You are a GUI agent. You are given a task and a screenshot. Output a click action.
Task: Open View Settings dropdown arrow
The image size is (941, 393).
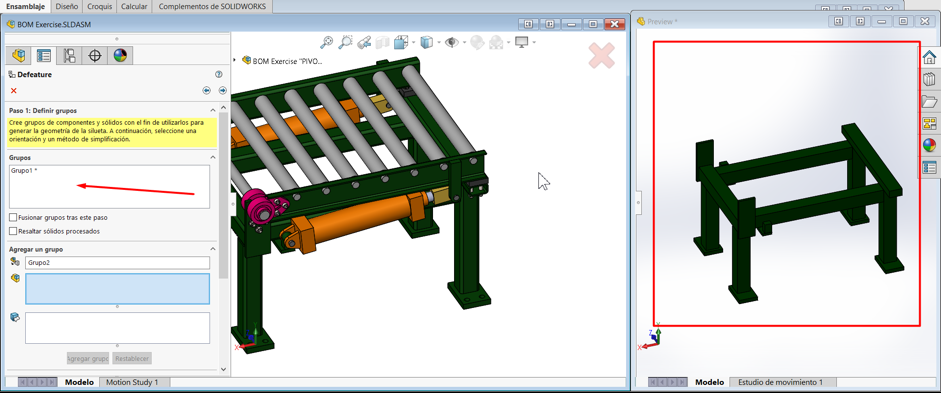[x=534, y=43]
